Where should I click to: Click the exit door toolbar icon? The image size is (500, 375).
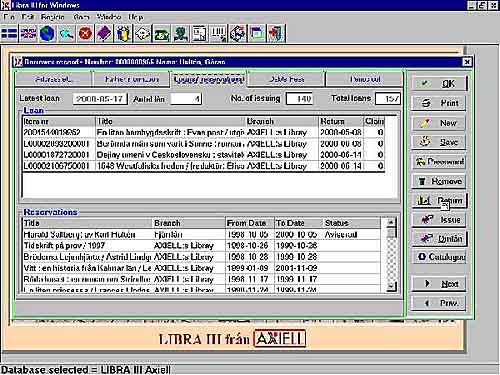[276, 34]
